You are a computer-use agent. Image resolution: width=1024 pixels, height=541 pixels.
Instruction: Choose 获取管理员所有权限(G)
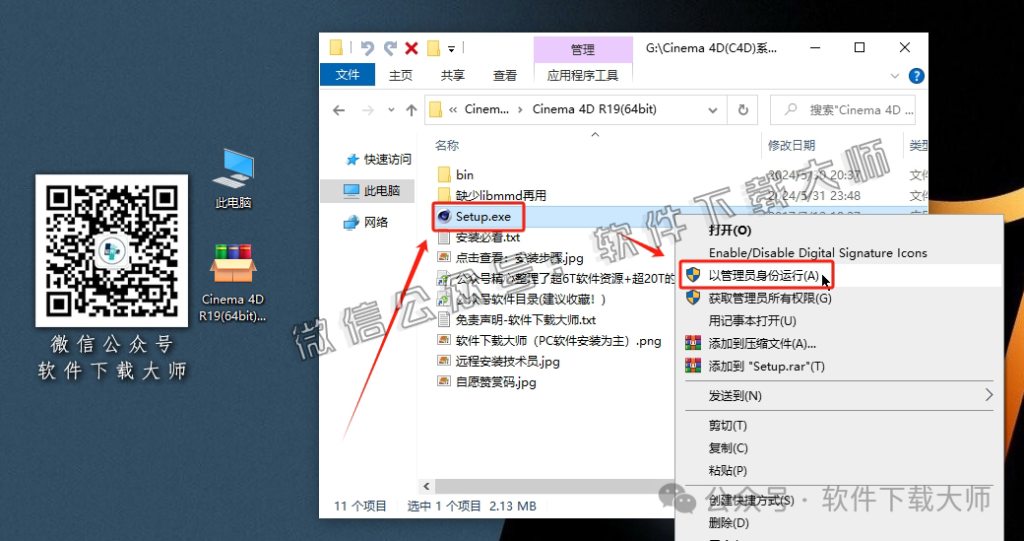coord(770,299)
